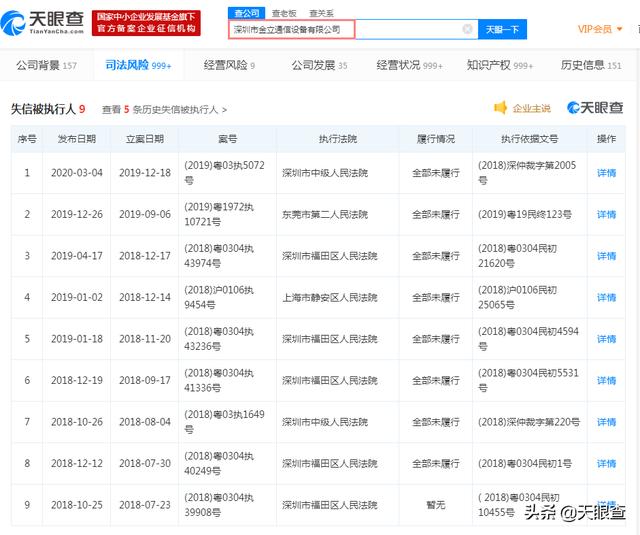Open the 历史信息 151 tab
The height and width of the screenshot is (535, 640).
click(x=591, y=65)
